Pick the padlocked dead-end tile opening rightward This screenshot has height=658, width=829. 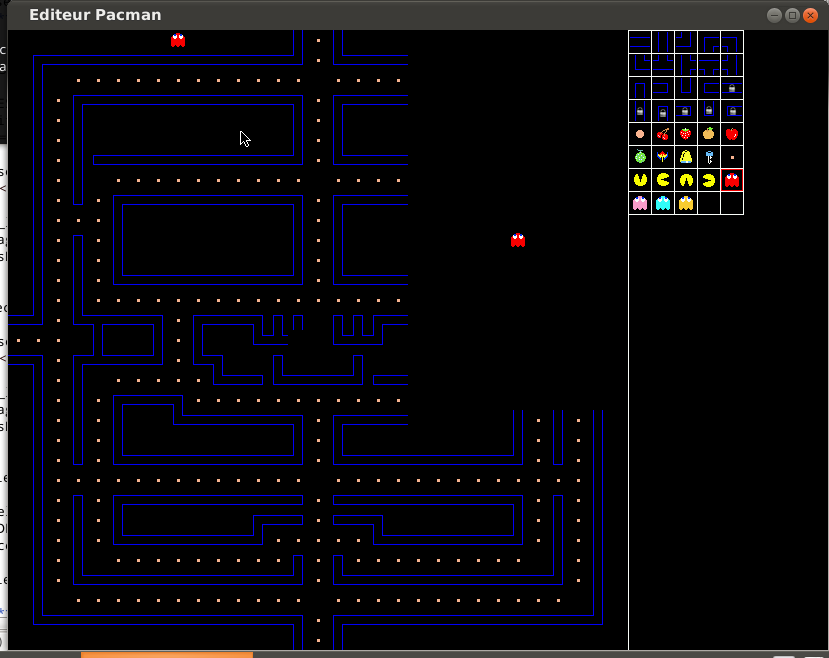click(x=732, y=111)
